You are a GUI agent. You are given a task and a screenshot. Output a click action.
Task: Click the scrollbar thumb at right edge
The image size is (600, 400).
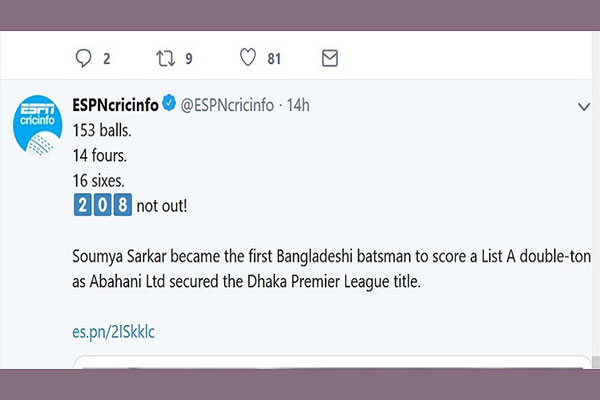point(596,362)
